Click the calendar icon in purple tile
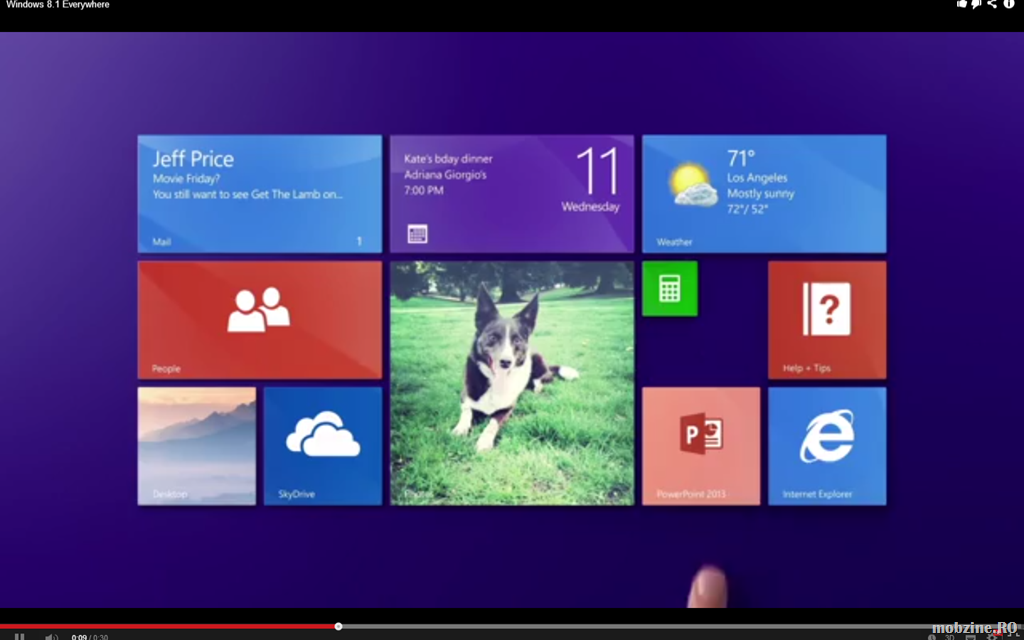Viewport: 1024px width, 640px height. point(417,233)
